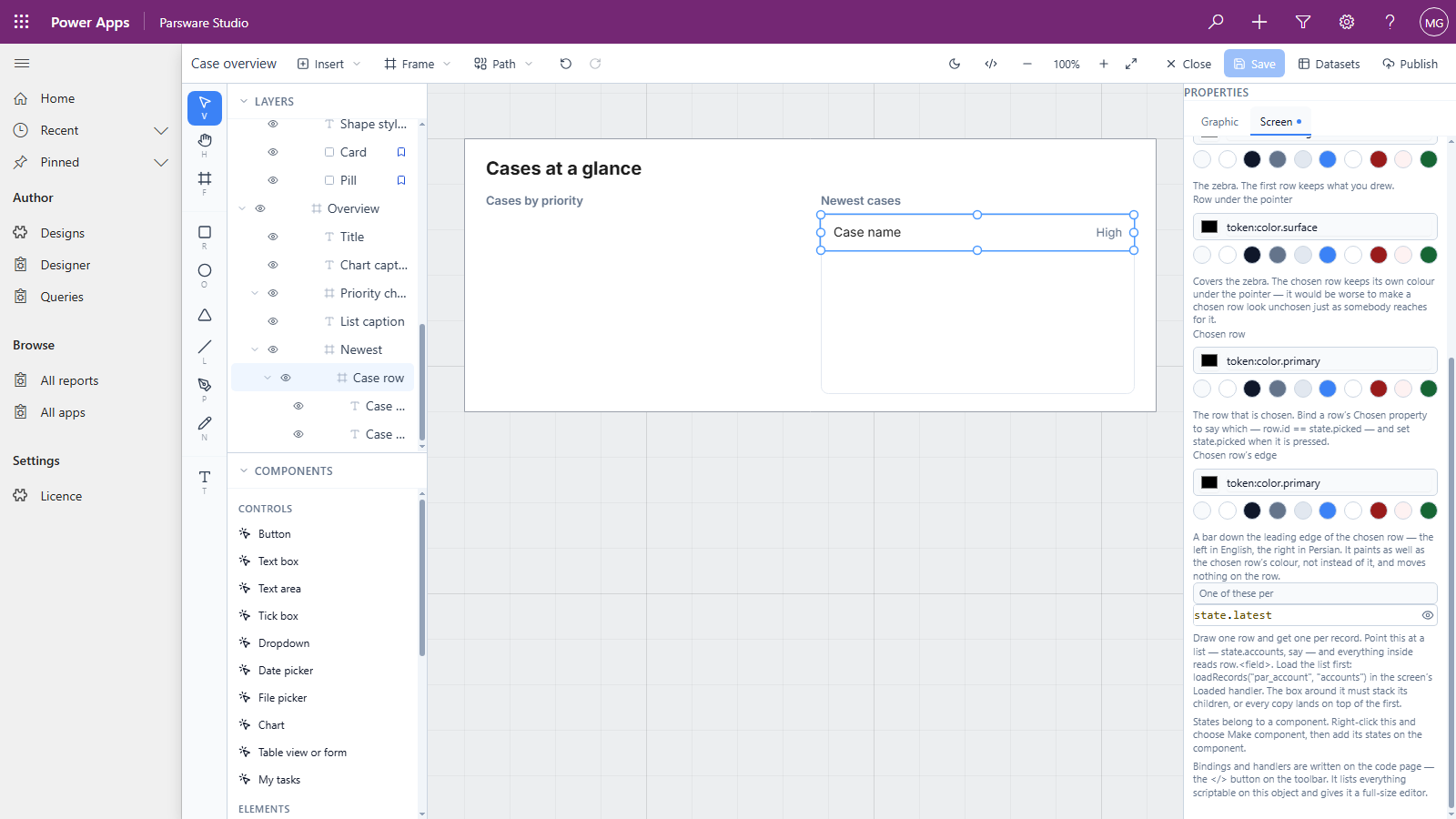Toggle the state.latest binding eye
This screenshot has width=1456, height=819.
pyautogui.click(x=1428, y=615)
